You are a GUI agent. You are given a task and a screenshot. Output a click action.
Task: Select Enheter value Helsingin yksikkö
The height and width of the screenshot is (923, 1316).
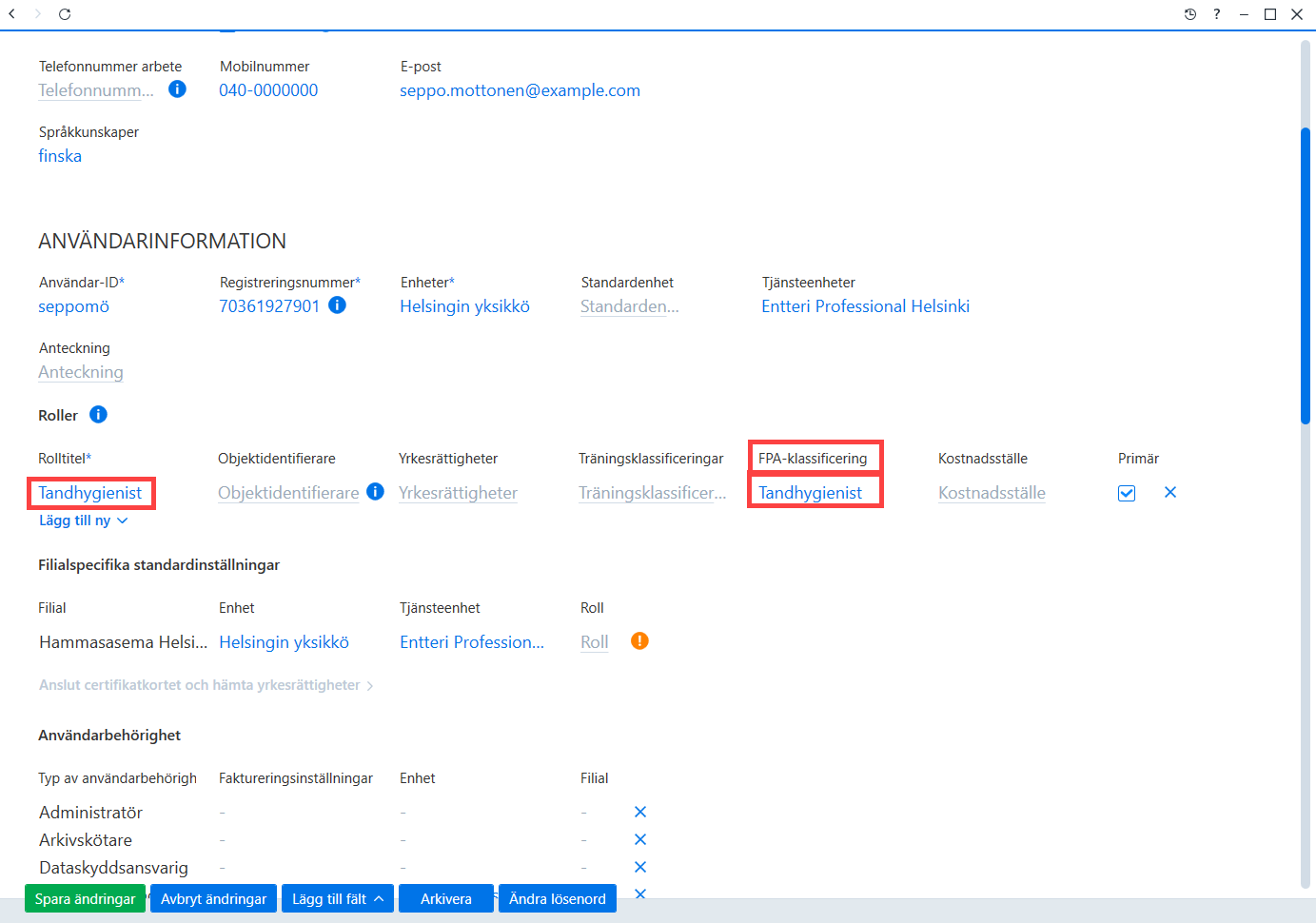tap(464, 306)
